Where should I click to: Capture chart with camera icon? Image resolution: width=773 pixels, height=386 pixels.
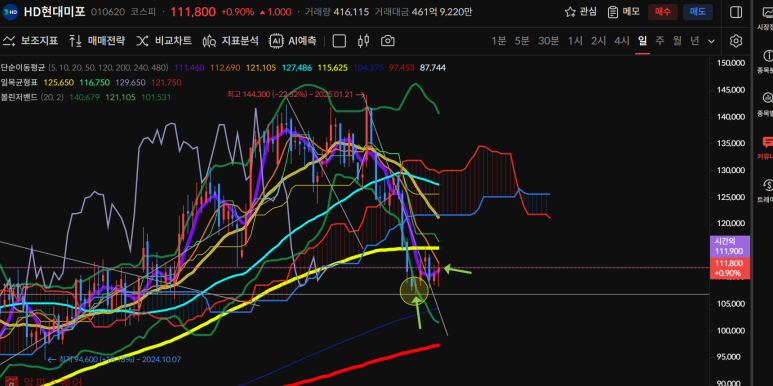(x=388, y=41)
